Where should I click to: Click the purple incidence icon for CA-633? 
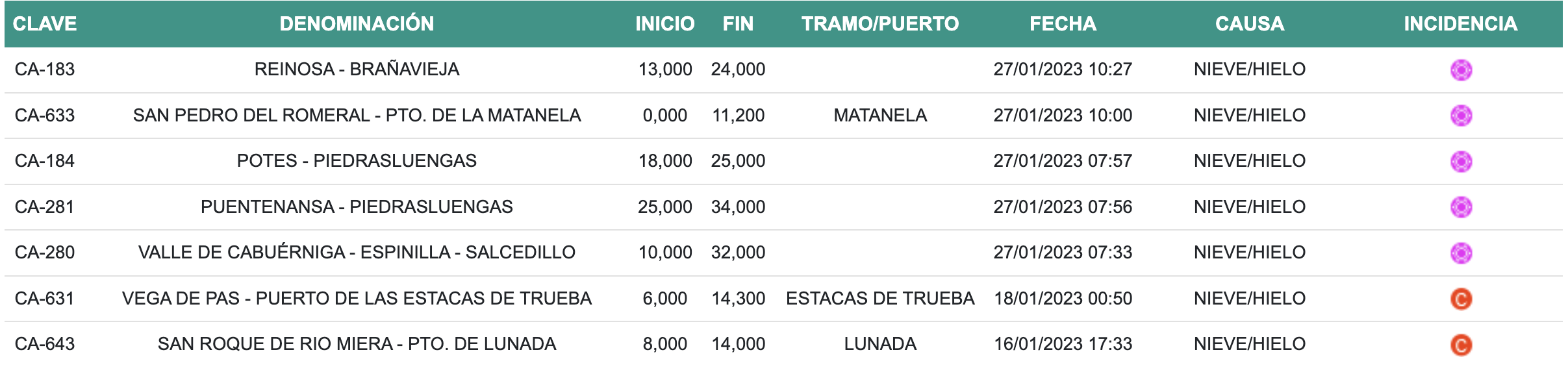click(1461, 116)
